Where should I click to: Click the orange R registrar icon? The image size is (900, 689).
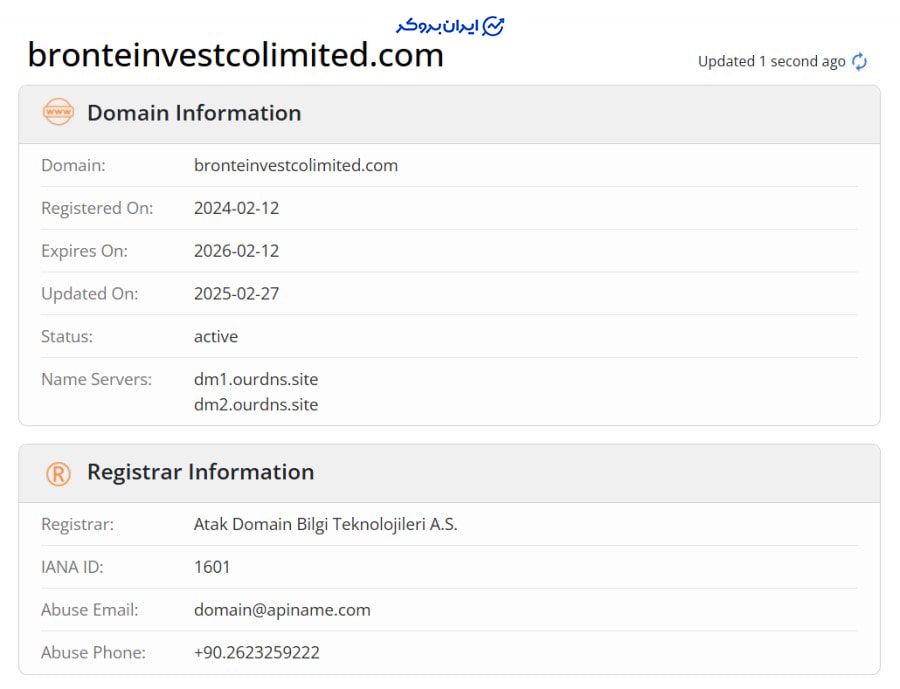(58, 474)
